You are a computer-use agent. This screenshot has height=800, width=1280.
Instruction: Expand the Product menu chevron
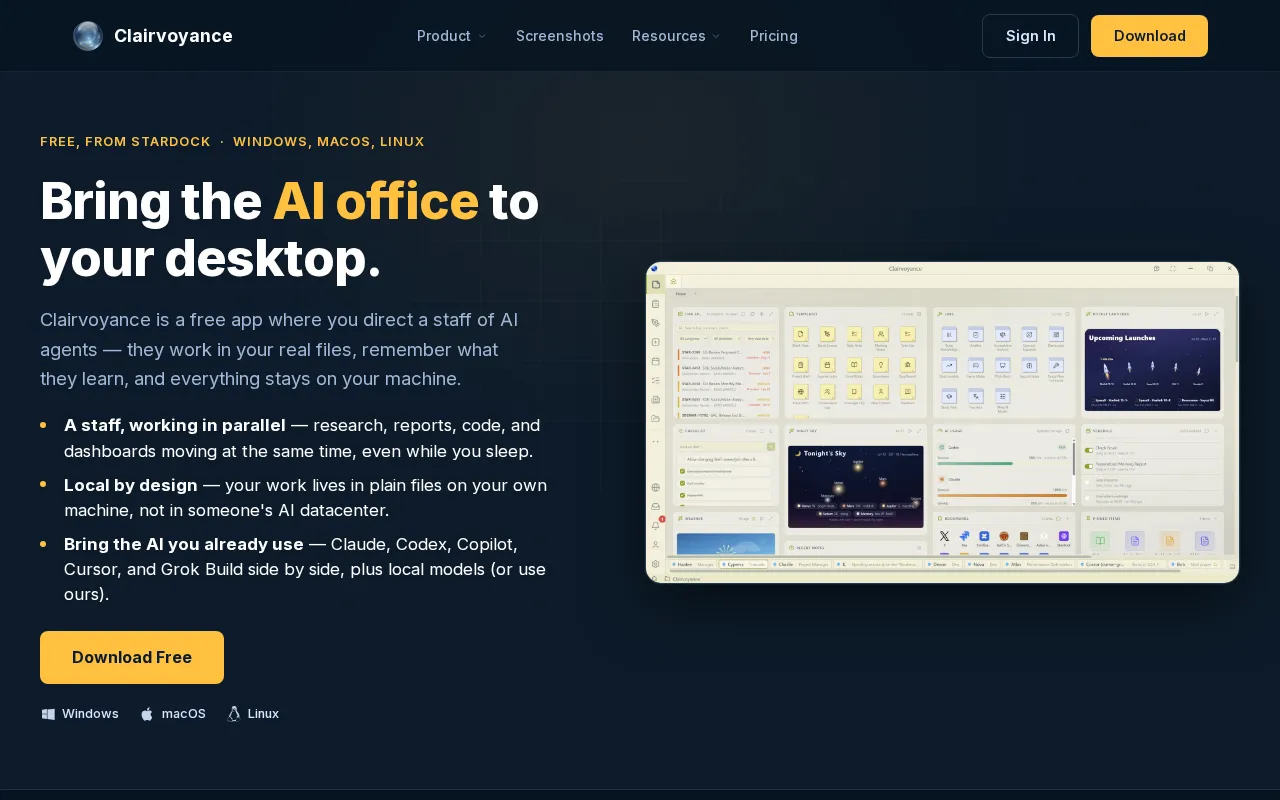pyautogui.click(x=482, y=36)
